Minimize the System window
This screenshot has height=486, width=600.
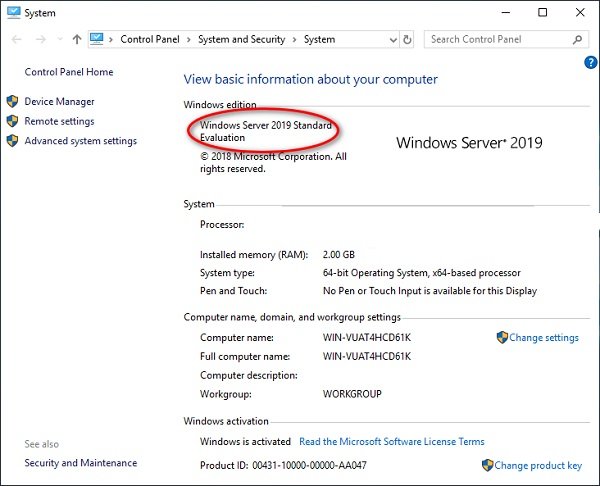click(506, 13)
